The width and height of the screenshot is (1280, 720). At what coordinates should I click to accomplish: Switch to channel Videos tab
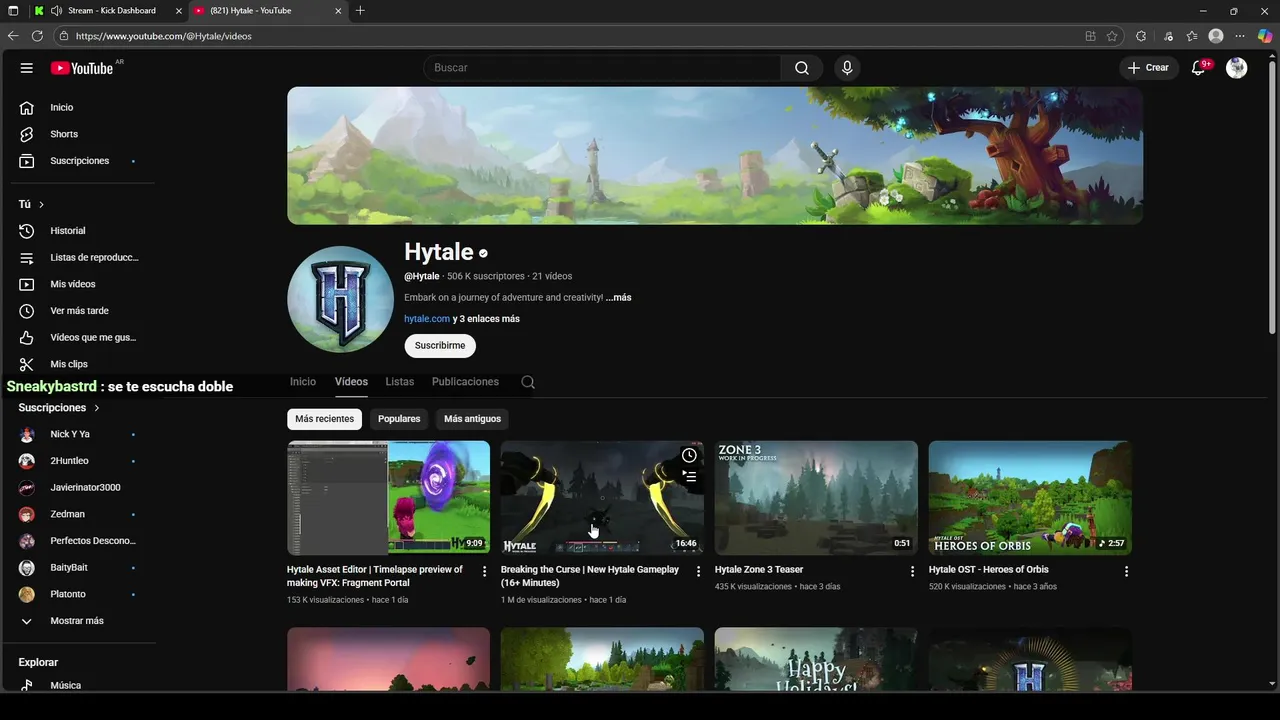[x=351, y=382]
